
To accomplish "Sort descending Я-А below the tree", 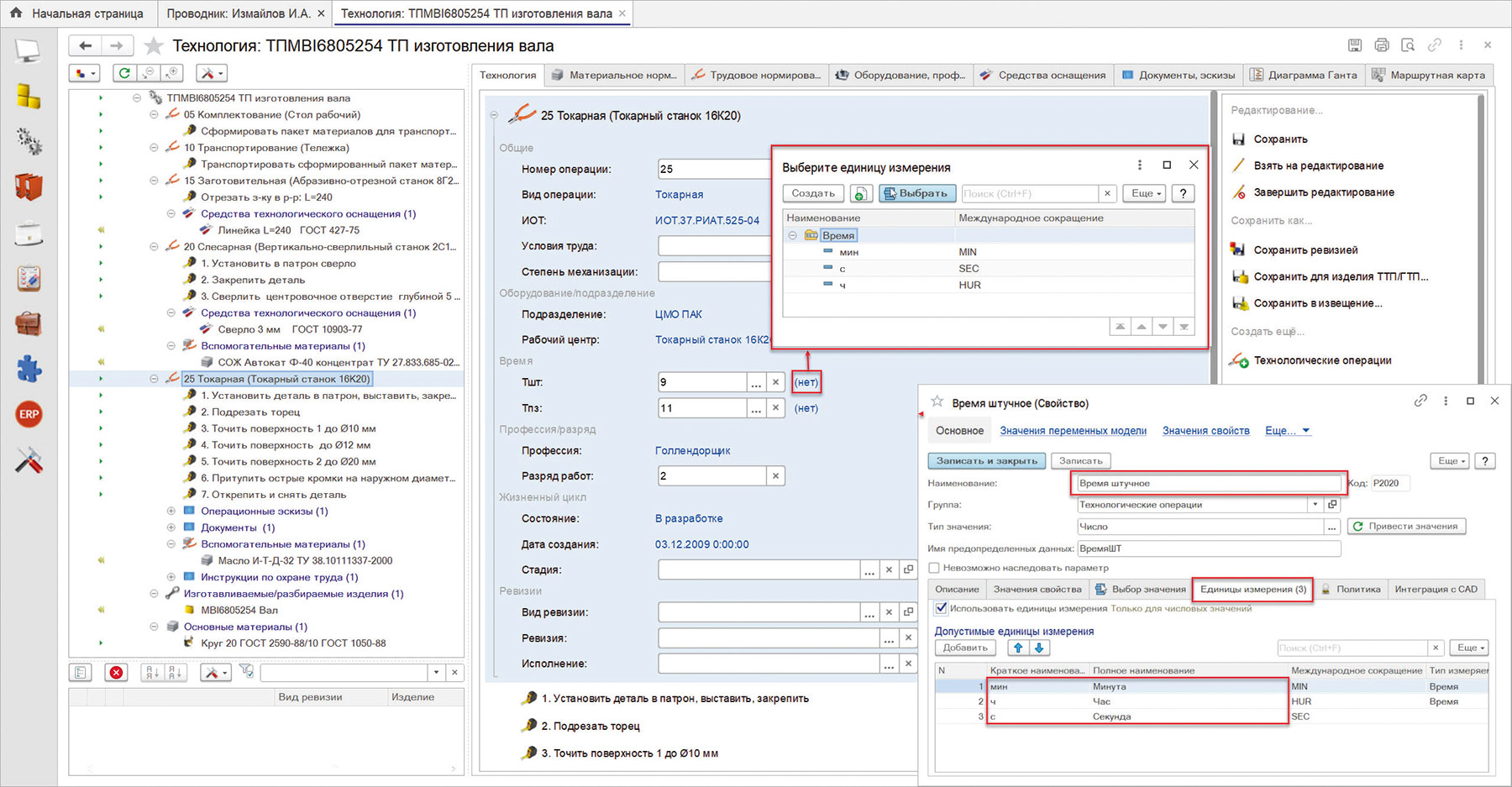I will point(176,672).
